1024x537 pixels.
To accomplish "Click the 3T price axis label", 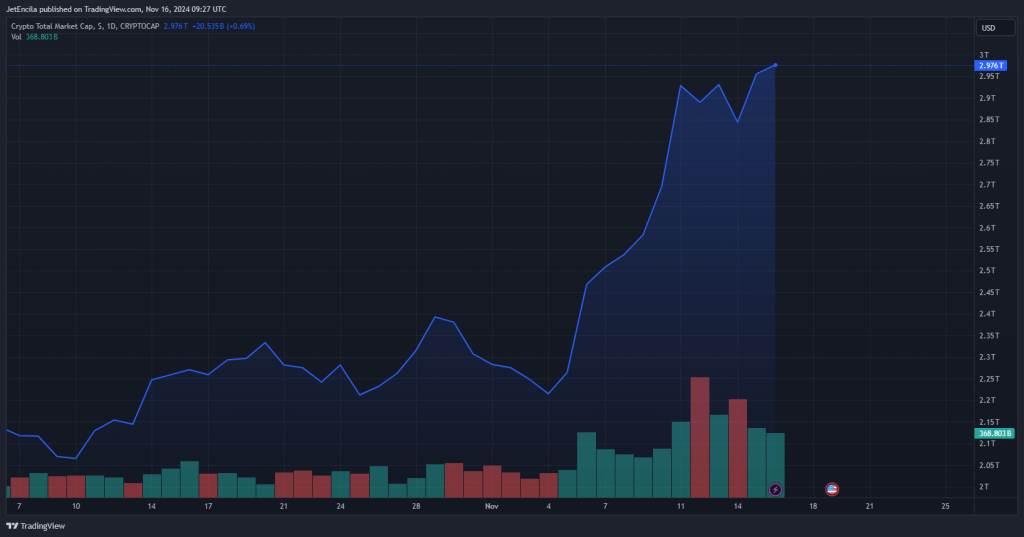I will (x=984, y=55).
